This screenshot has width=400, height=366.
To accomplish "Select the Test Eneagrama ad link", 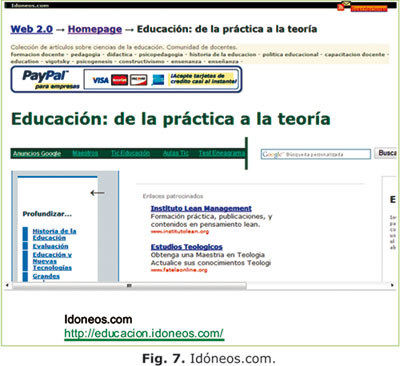I will [x=222, y=153].
